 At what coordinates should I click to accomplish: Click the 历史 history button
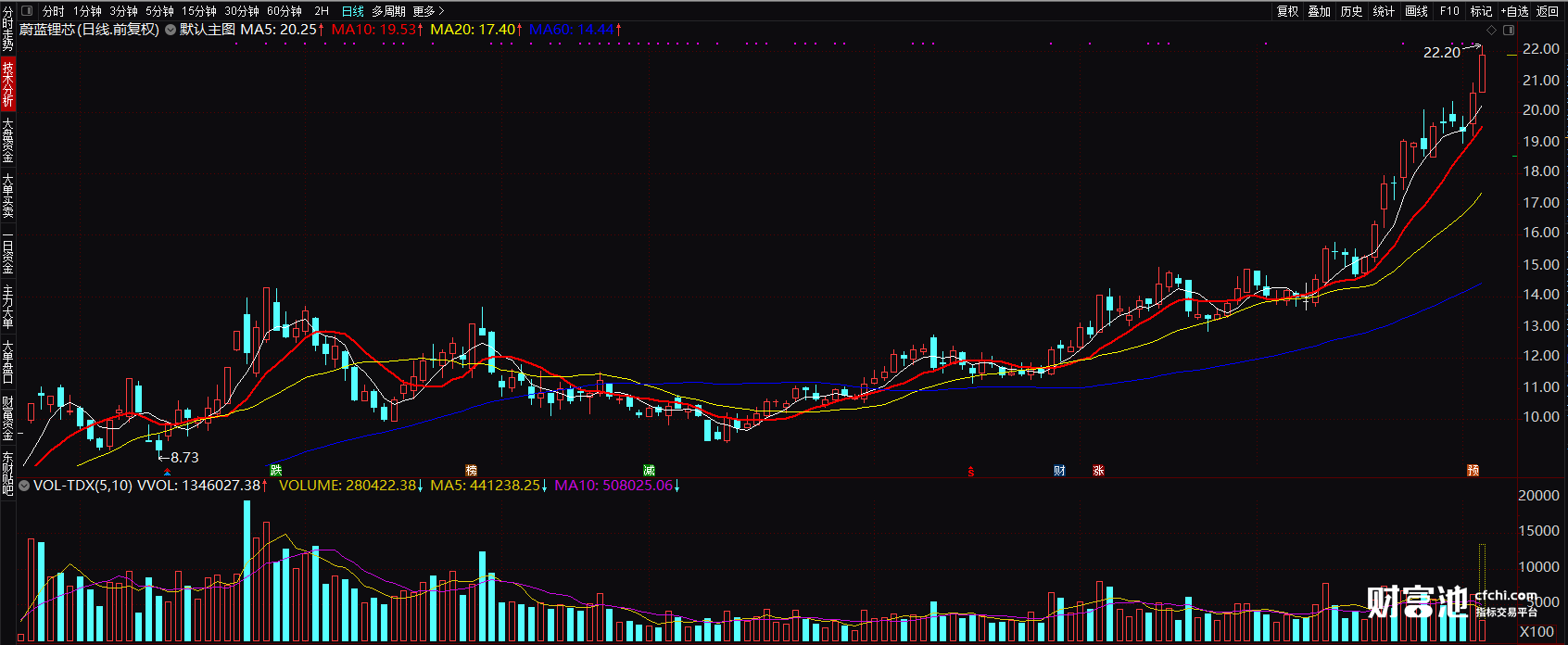click(1352, 11)
